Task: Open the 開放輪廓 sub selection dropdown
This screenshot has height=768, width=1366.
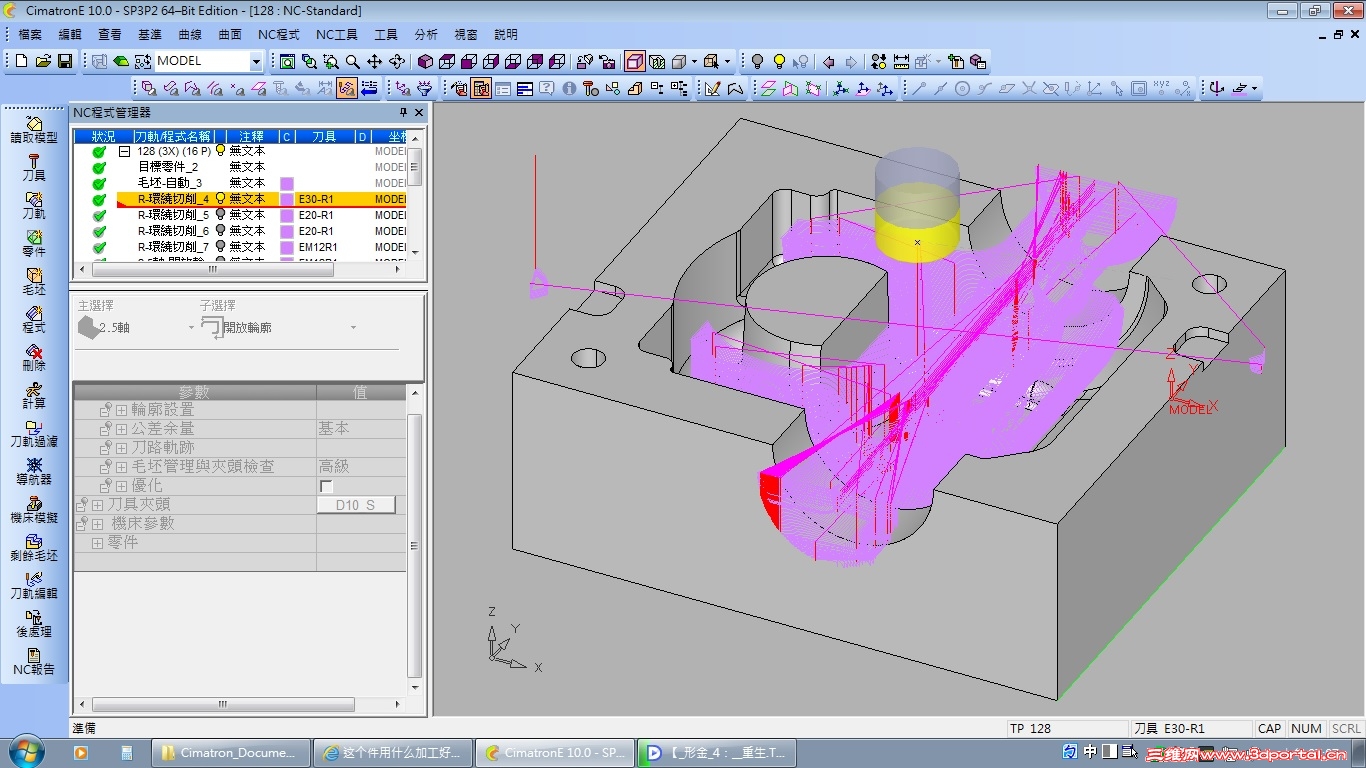Action: tap(353, 328)
